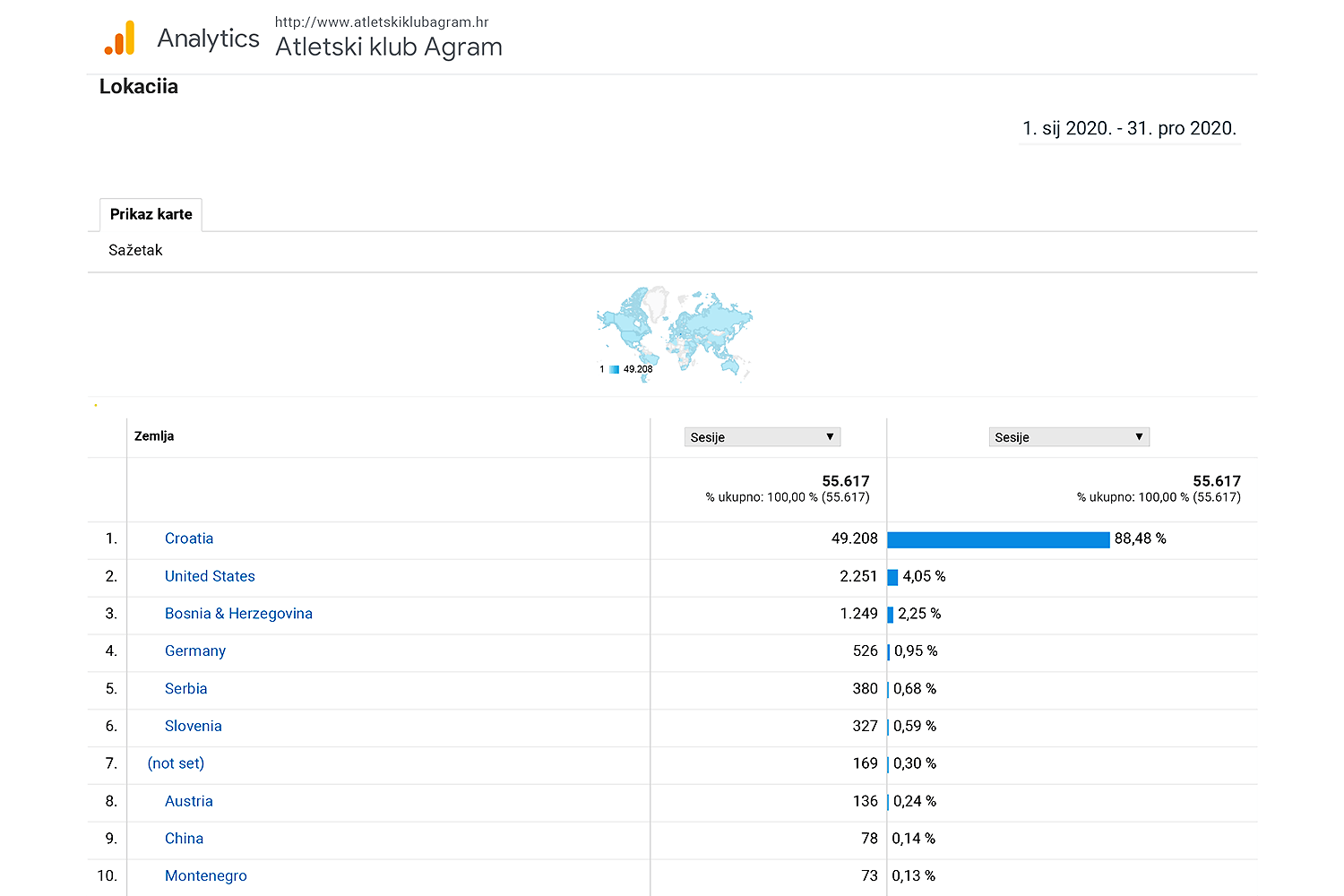Click the Zemlja column header

point(154,436)
